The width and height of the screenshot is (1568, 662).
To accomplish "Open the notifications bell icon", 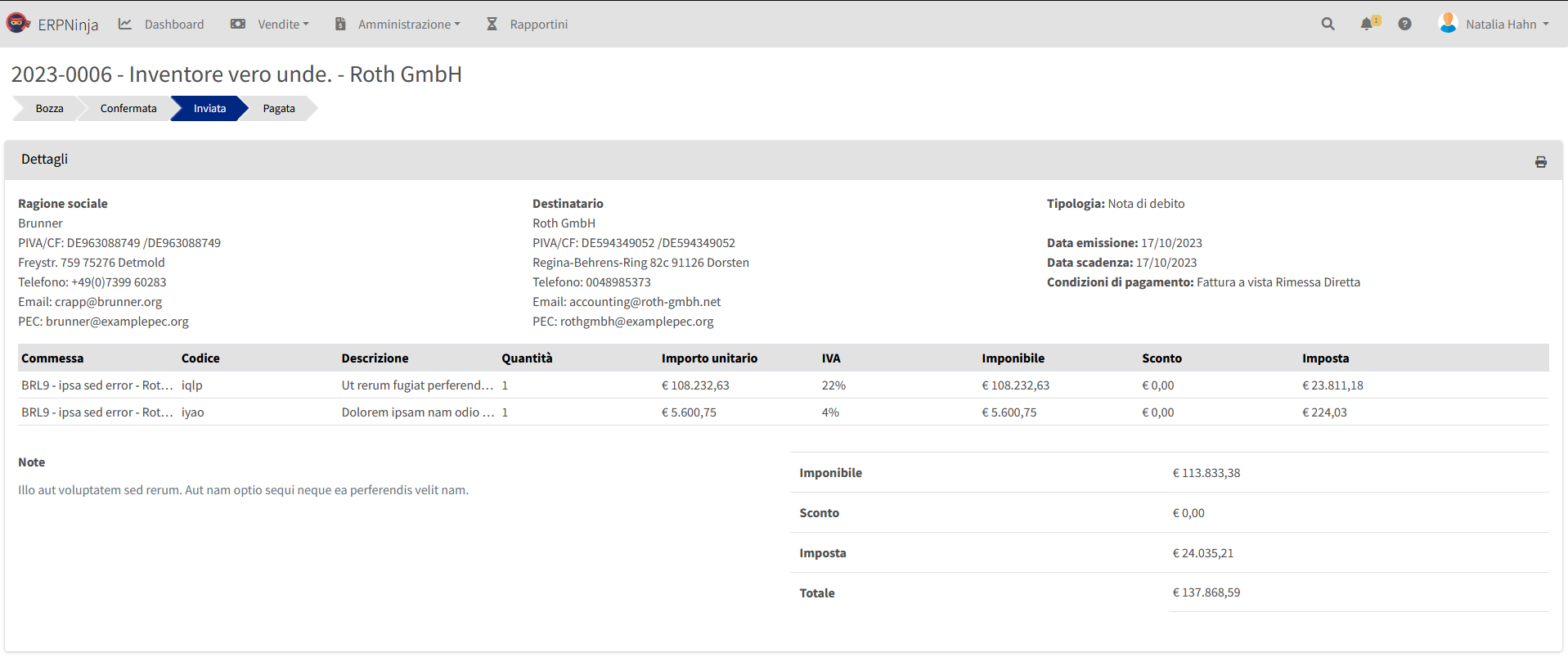I will coord(1367,24).
